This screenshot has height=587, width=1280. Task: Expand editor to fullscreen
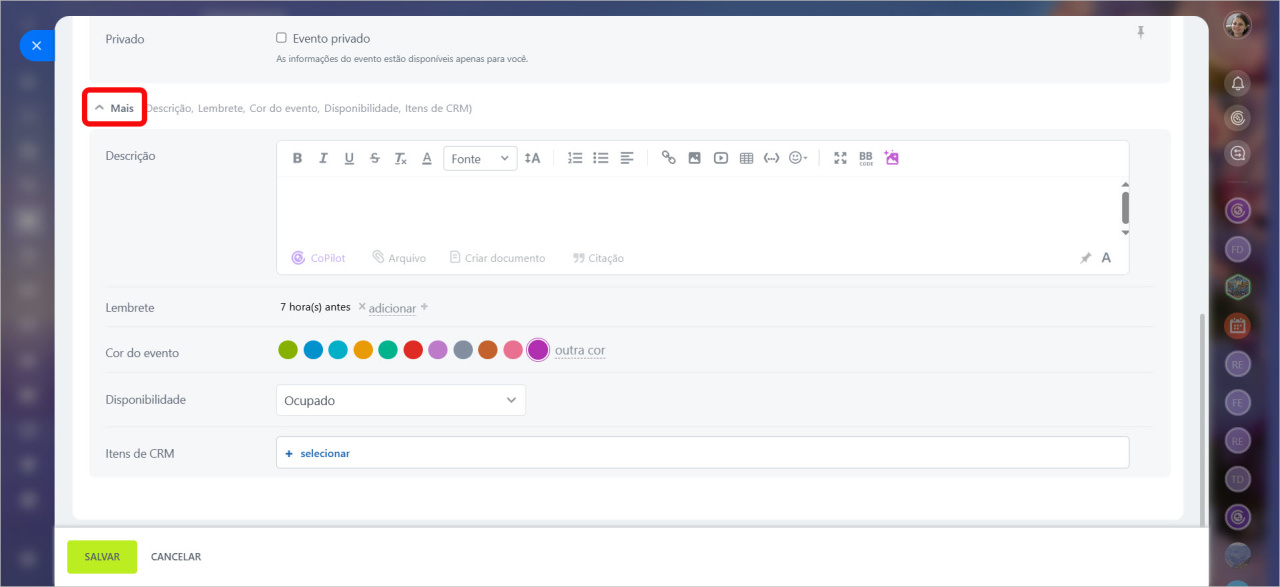point(840,158)
